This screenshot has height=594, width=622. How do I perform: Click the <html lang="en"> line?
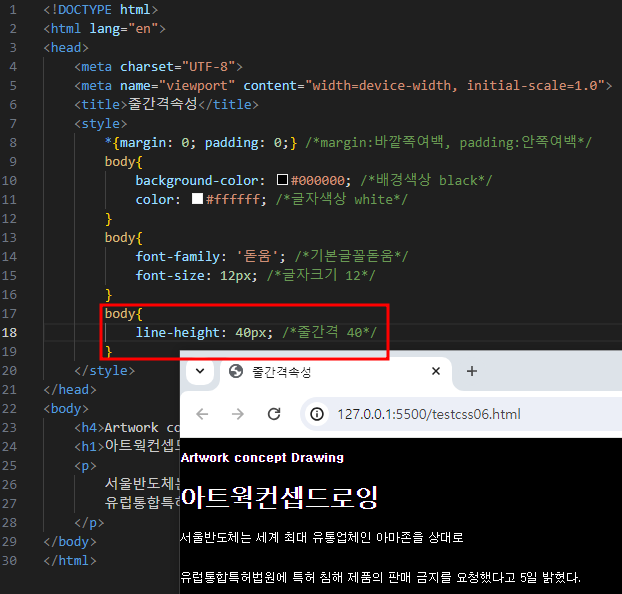(x=104, y=29)
